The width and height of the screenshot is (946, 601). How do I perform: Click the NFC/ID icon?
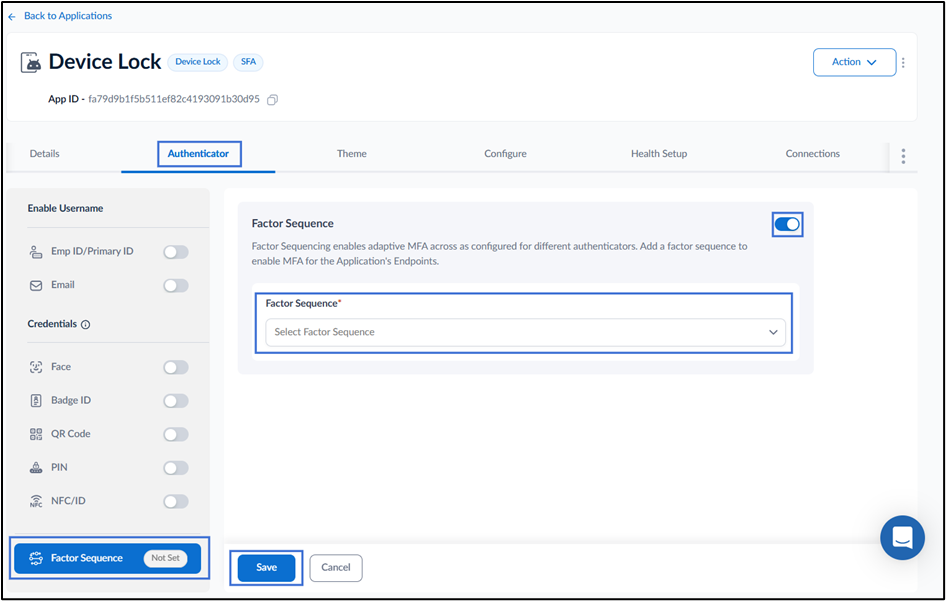tap(36, 501)
